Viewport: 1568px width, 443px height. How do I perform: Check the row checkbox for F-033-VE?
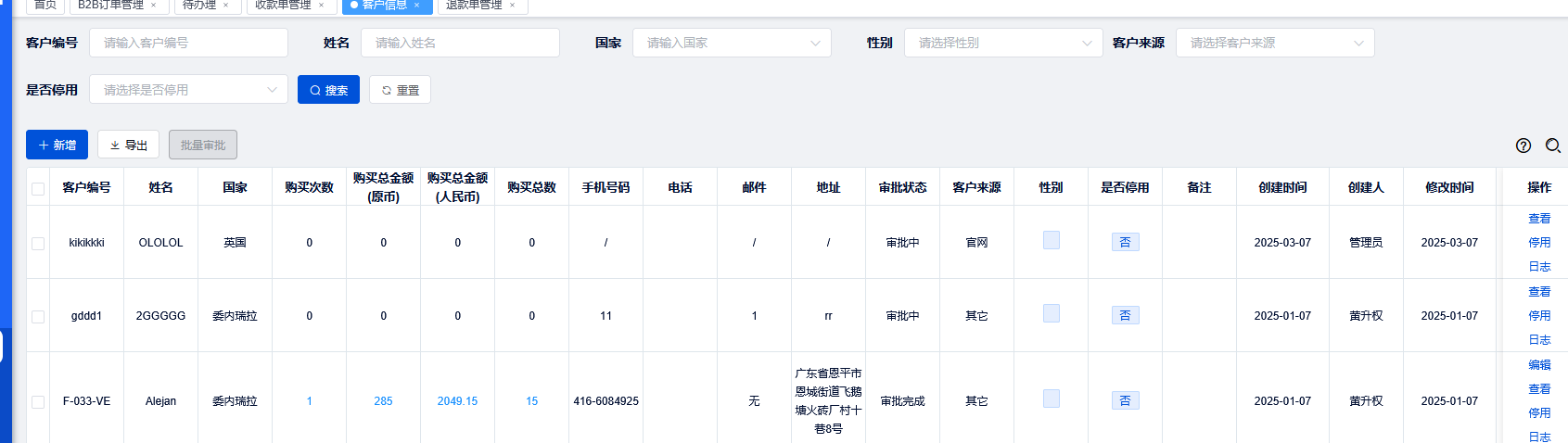[38, 401]
